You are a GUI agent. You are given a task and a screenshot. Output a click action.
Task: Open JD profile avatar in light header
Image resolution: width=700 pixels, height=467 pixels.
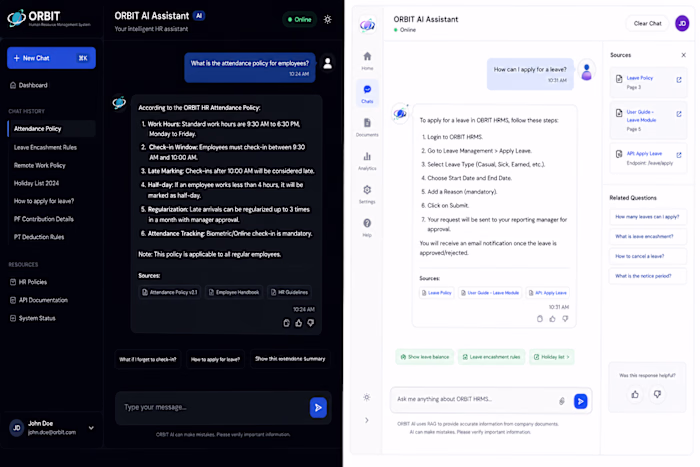point(682,23)
